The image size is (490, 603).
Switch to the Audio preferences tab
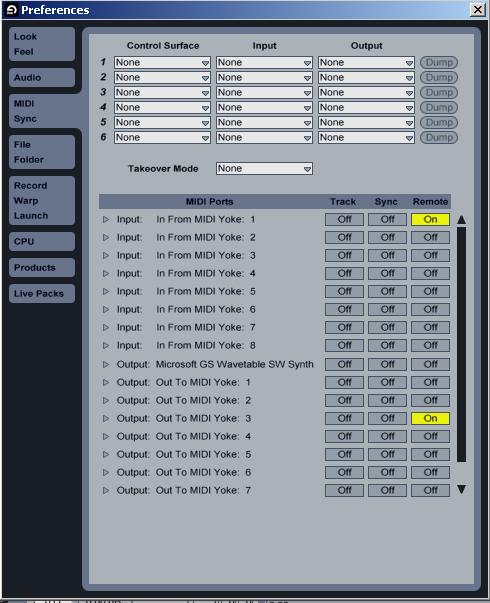[42, 78]
